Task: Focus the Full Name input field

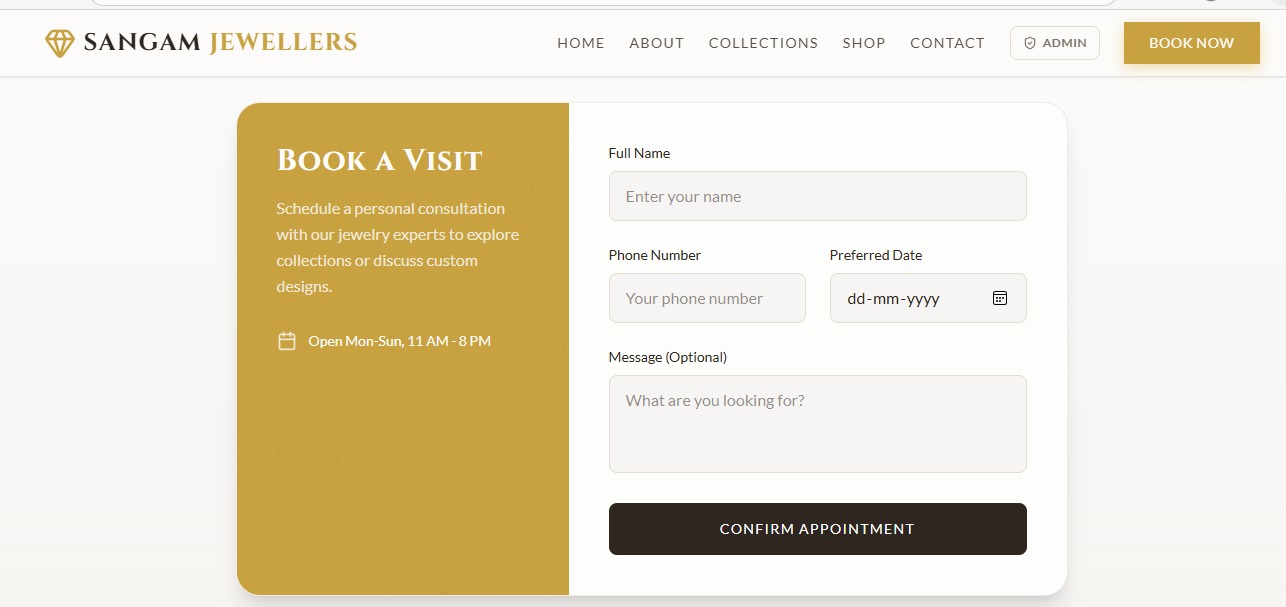Action: click(817, 196)
